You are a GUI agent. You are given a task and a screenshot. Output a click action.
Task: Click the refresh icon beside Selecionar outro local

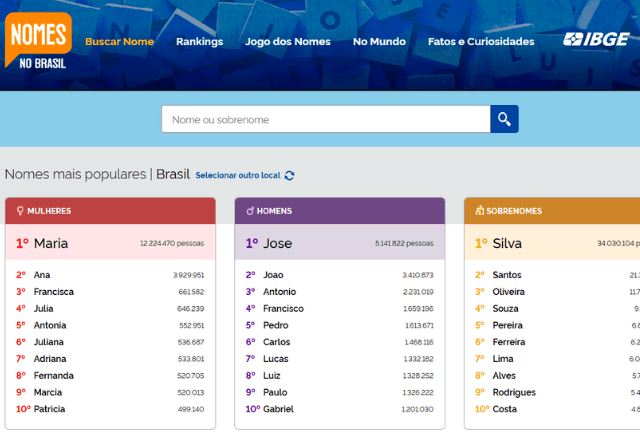290,176
